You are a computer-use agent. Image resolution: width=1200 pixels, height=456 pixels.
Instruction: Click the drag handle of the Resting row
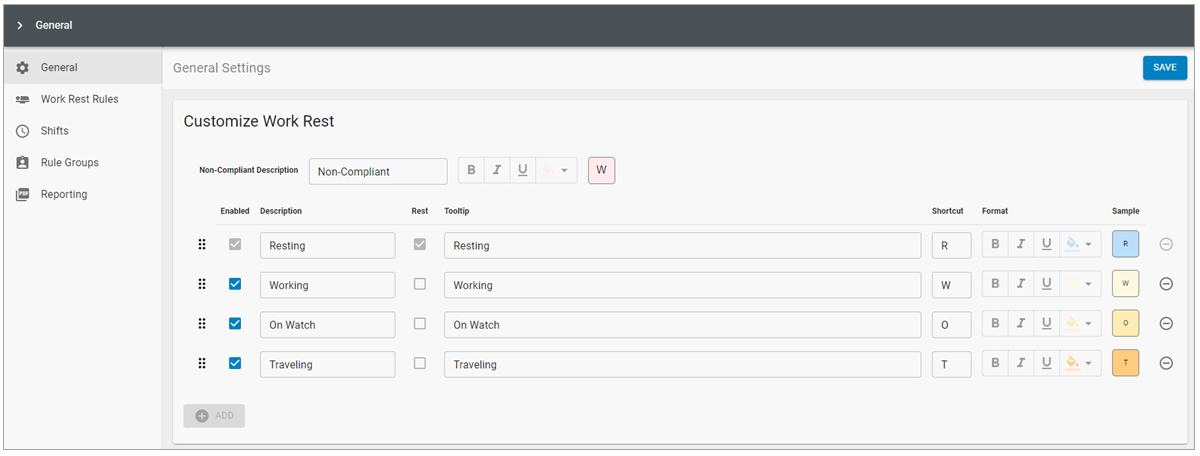(202, 245)
